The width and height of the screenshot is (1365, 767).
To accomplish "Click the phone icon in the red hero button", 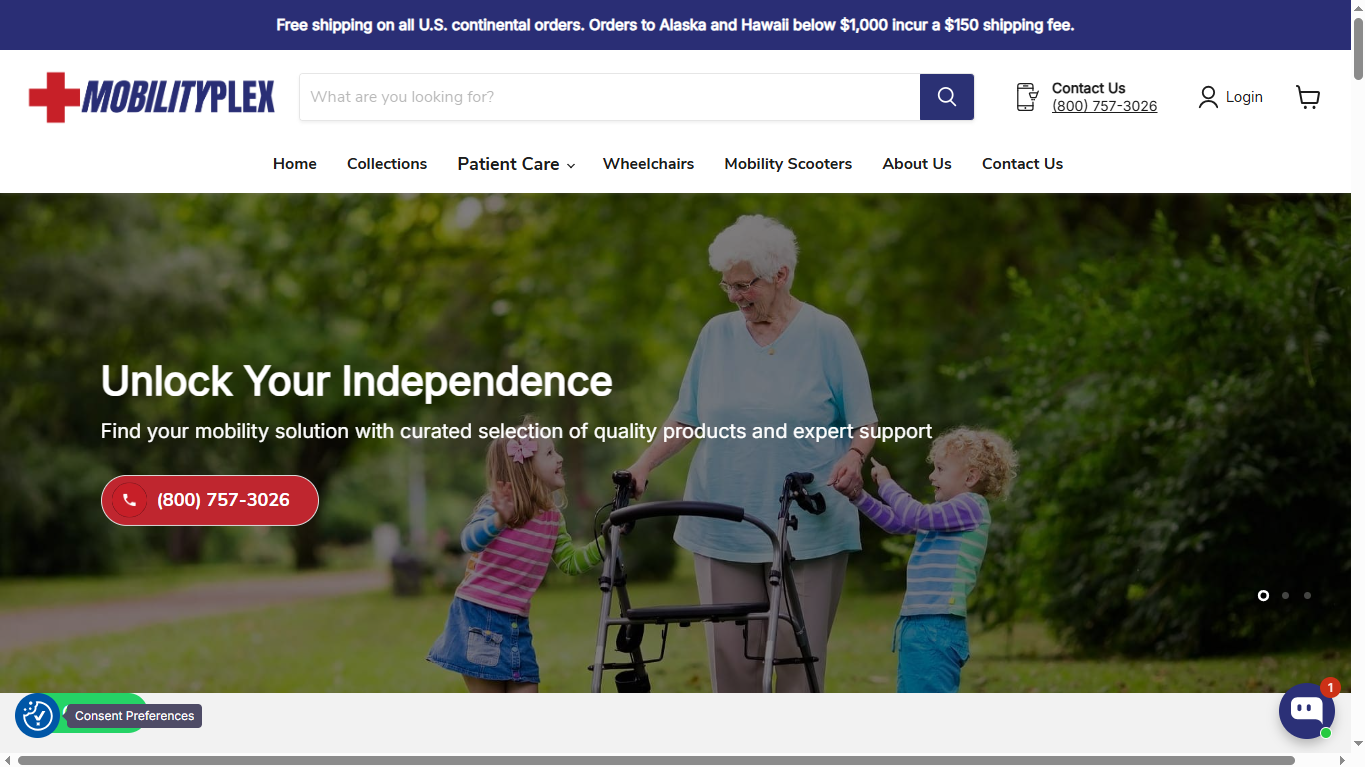I will click(x=129, y=500).
